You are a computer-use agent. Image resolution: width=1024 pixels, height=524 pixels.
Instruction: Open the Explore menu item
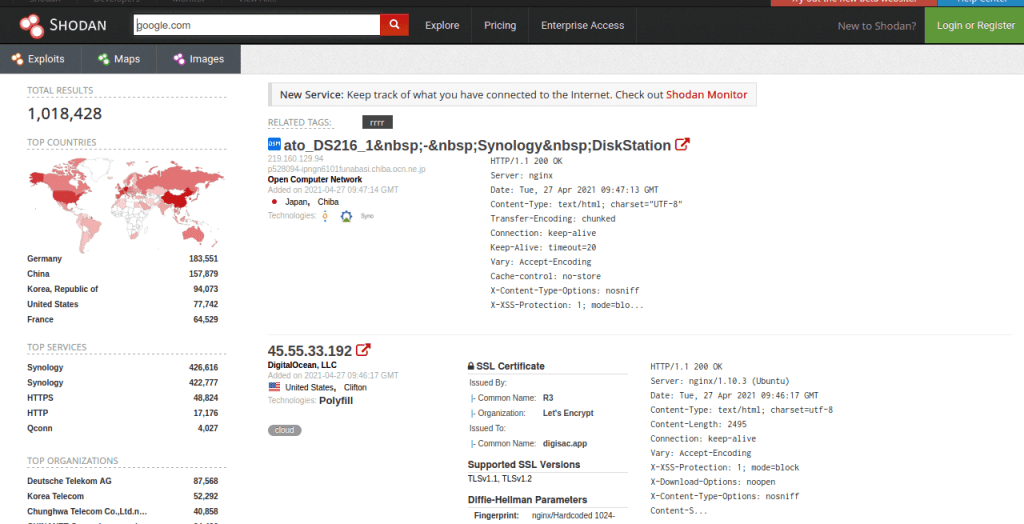pyautogui.click(x=442, y=25)
